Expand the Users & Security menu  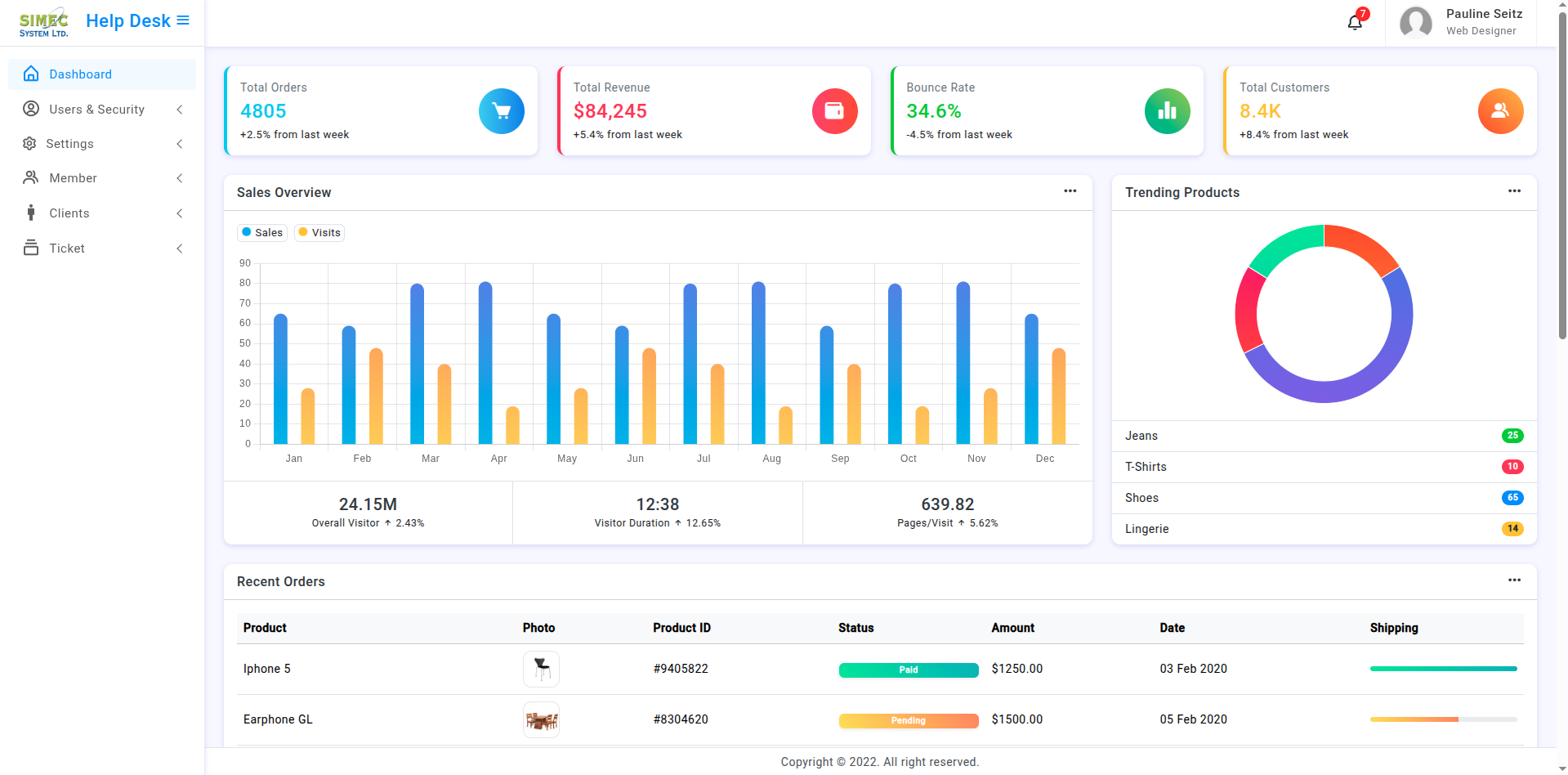[x=102, y=110]
